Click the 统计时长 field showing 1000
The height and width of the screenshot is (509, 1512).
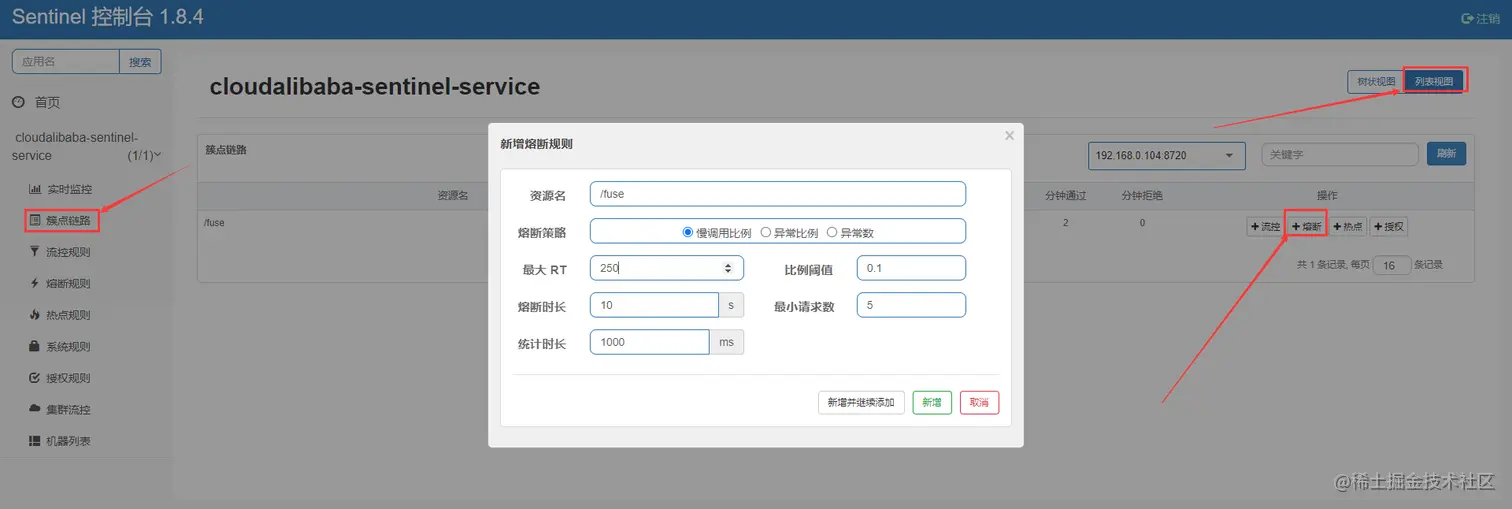click(x=650, y=342)
